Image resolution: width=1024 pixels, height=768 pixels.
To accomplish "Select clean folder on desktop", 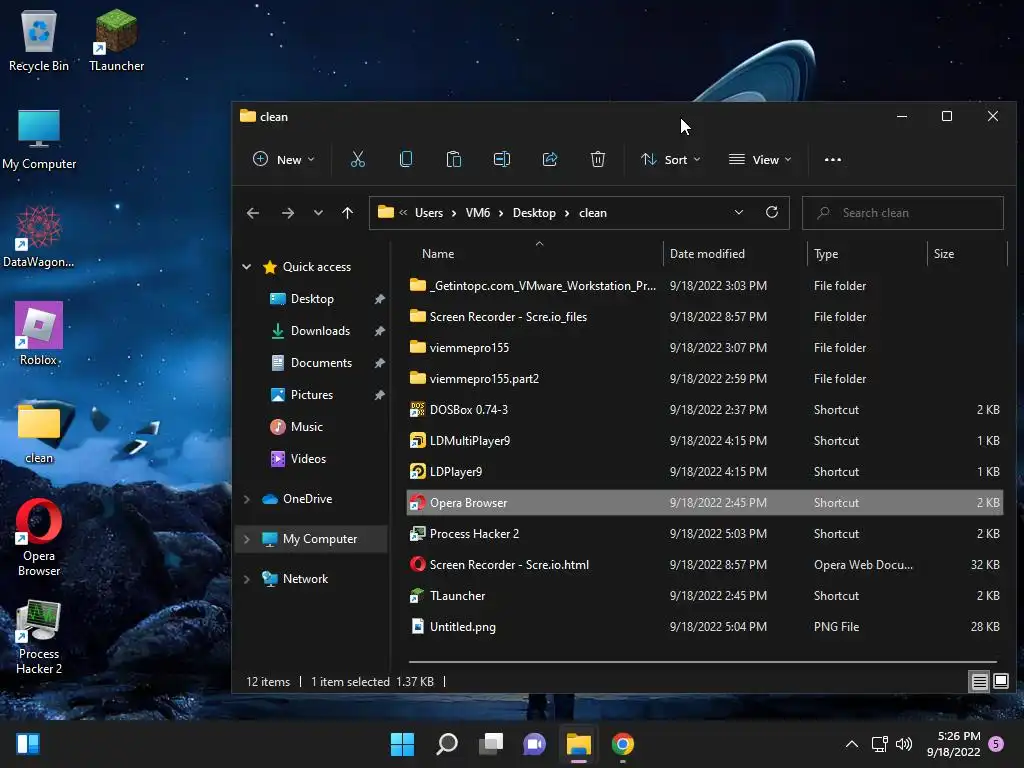I will point(39,434).
